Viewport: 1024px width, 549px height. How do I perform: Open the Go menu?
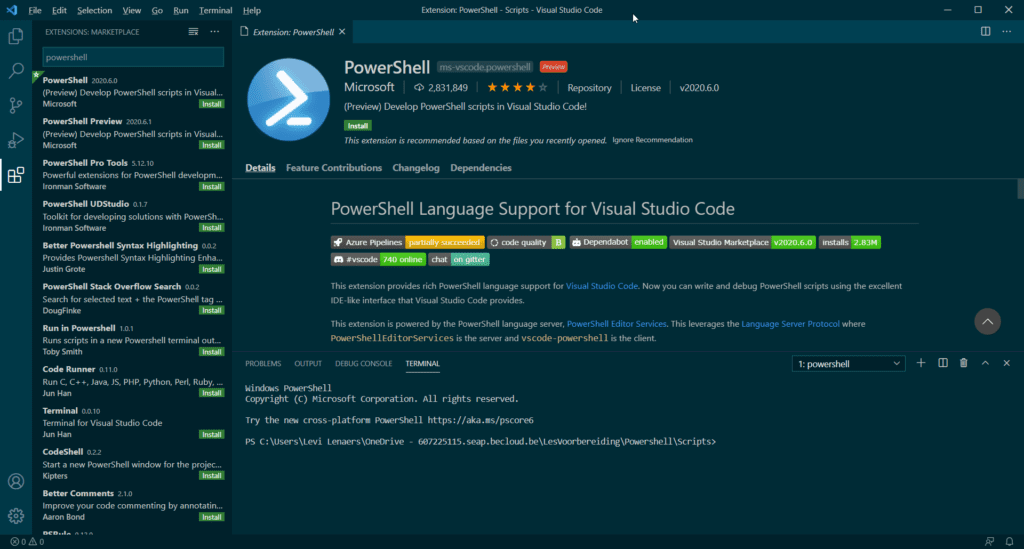(x=157, y=10)
